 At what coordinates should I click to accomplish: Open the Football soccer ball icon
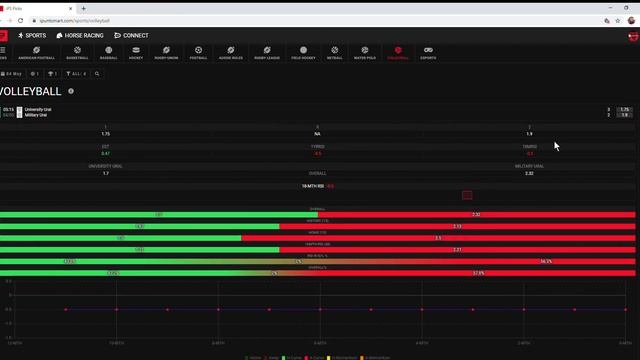pos(198,50)
